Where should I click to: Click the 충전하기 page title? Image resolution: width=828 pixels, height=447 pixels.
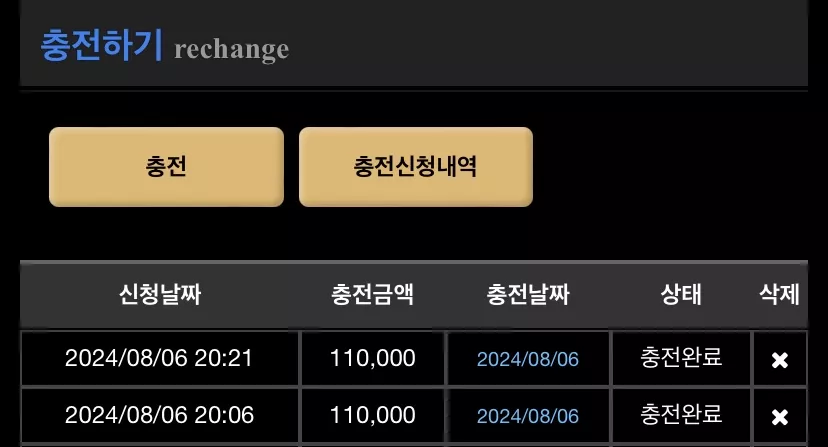[x=101, y=45]
